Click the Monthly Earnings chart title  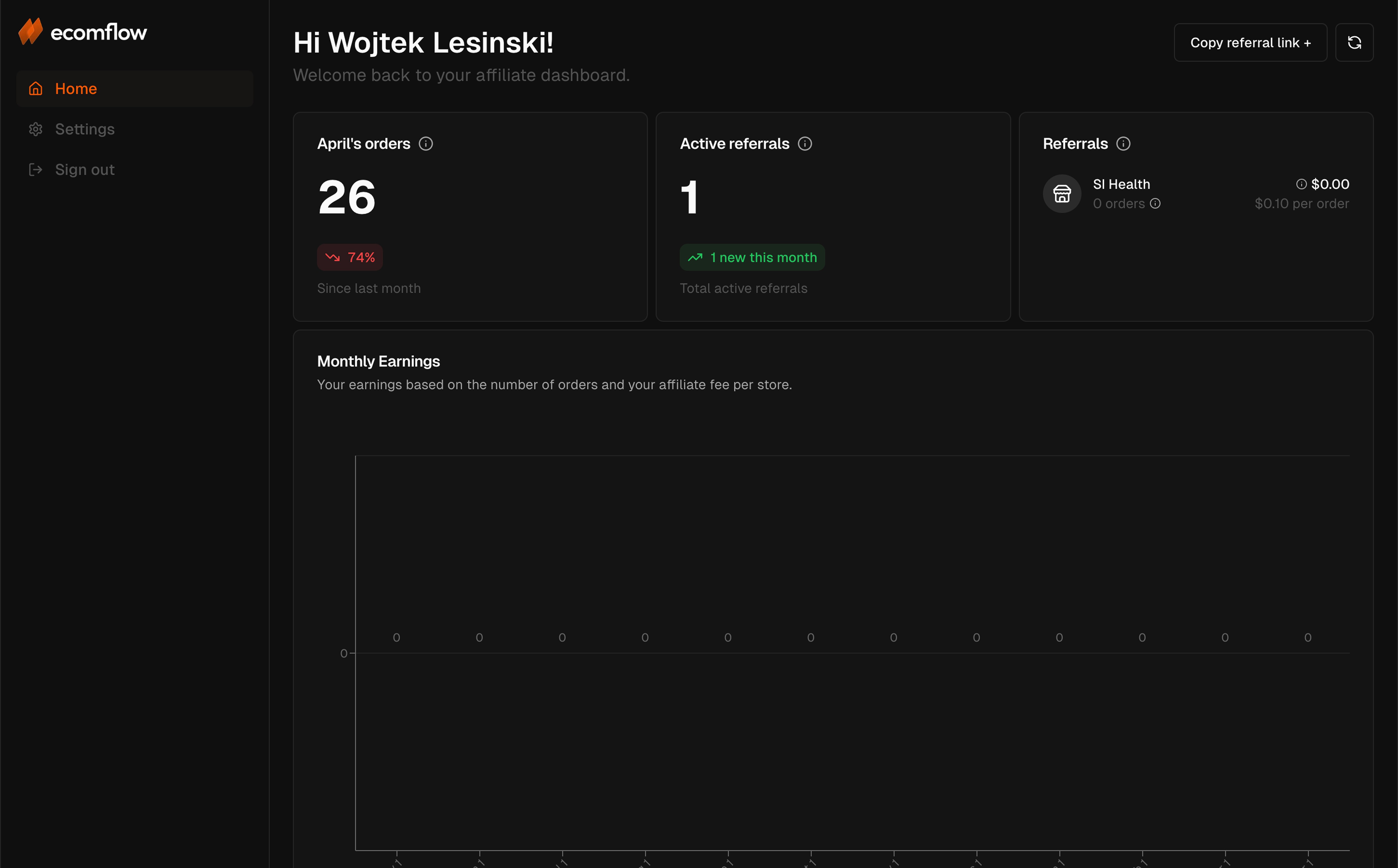tap(378, 361)
